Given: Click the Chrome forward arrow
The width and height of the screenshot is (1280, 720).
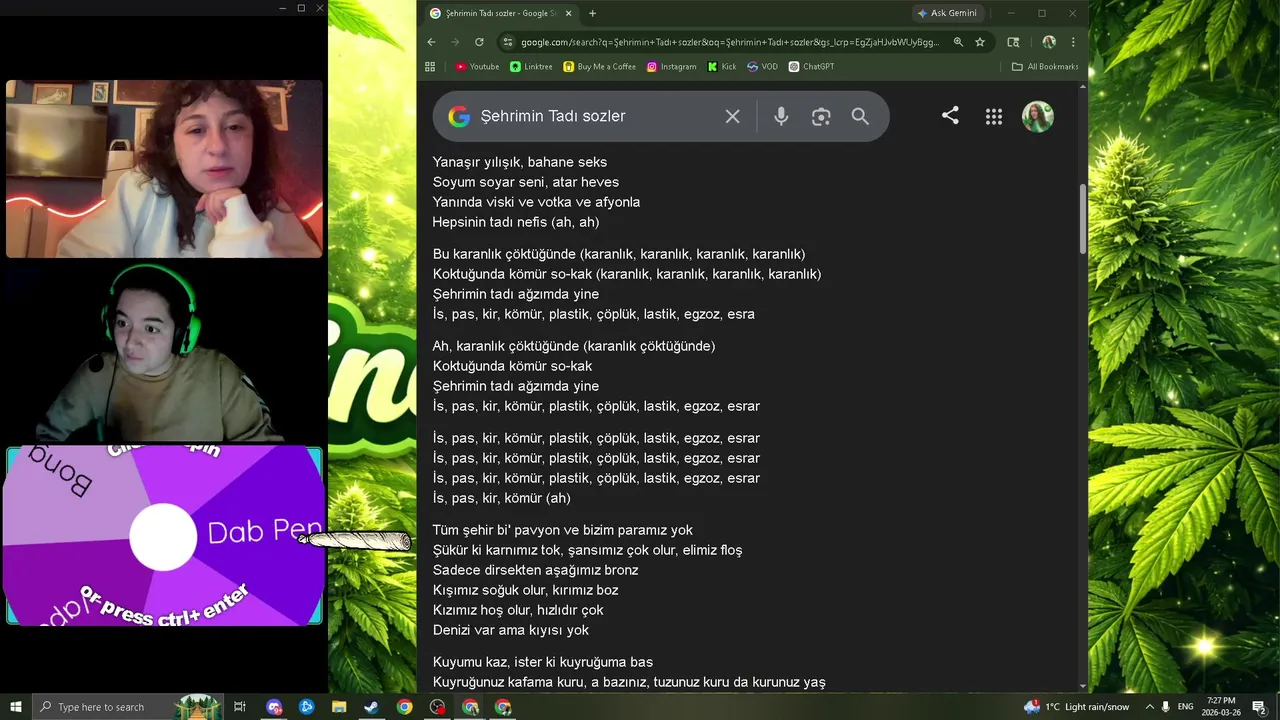Looking at the screenshot, I should [455, 42].
